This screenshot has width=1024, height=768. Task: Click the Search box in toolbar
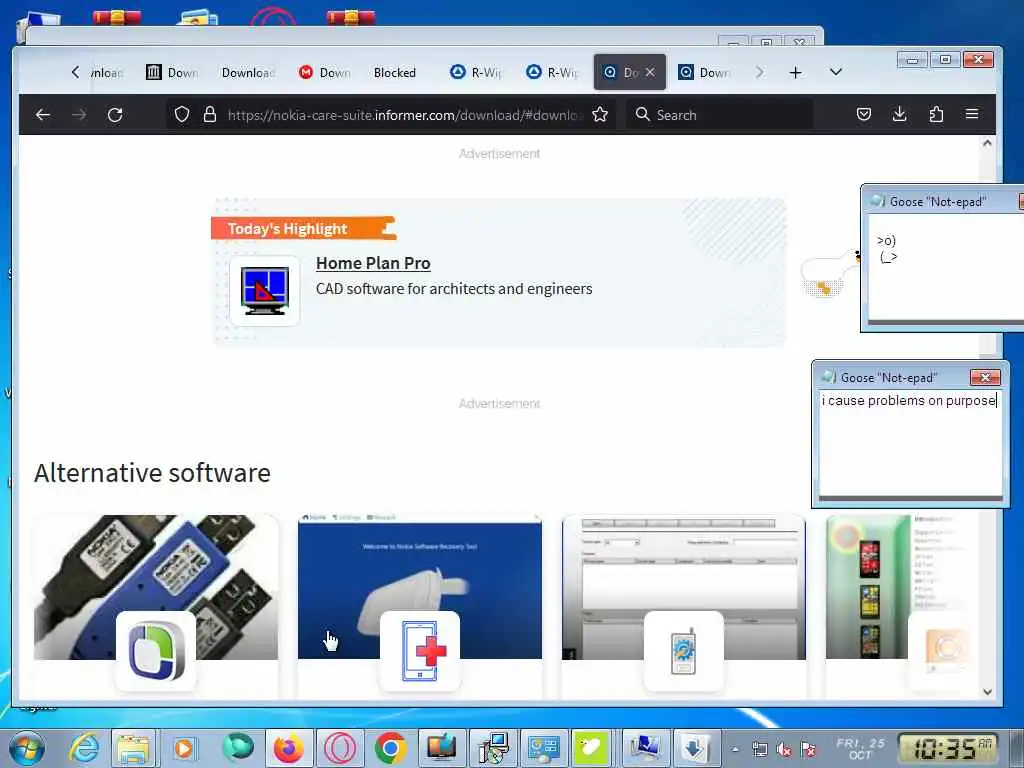pyautogui.click(x=718, y=115)
